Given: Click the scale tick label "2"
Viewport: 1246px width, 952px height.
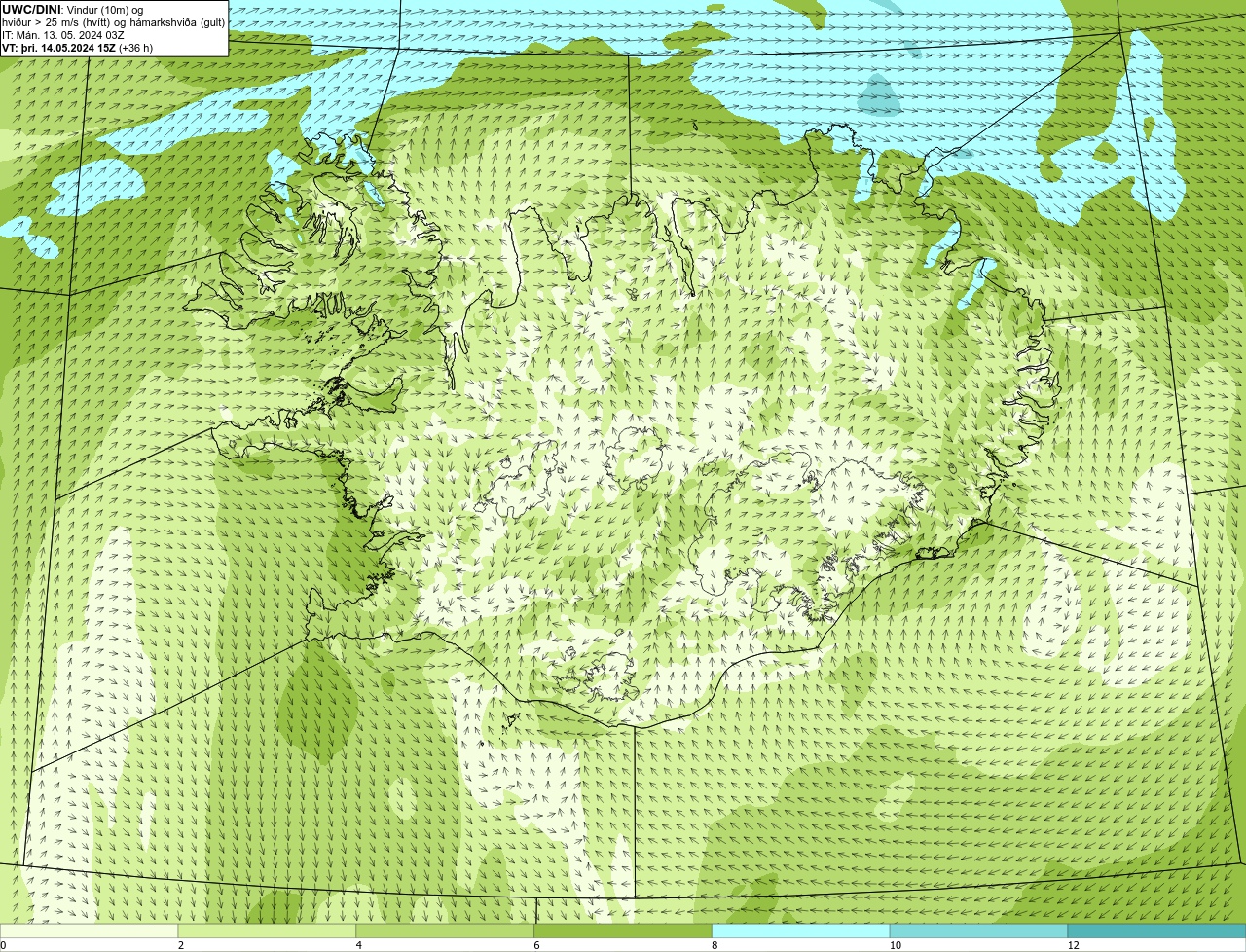Looking at the screenshot, I should (181, 945).
